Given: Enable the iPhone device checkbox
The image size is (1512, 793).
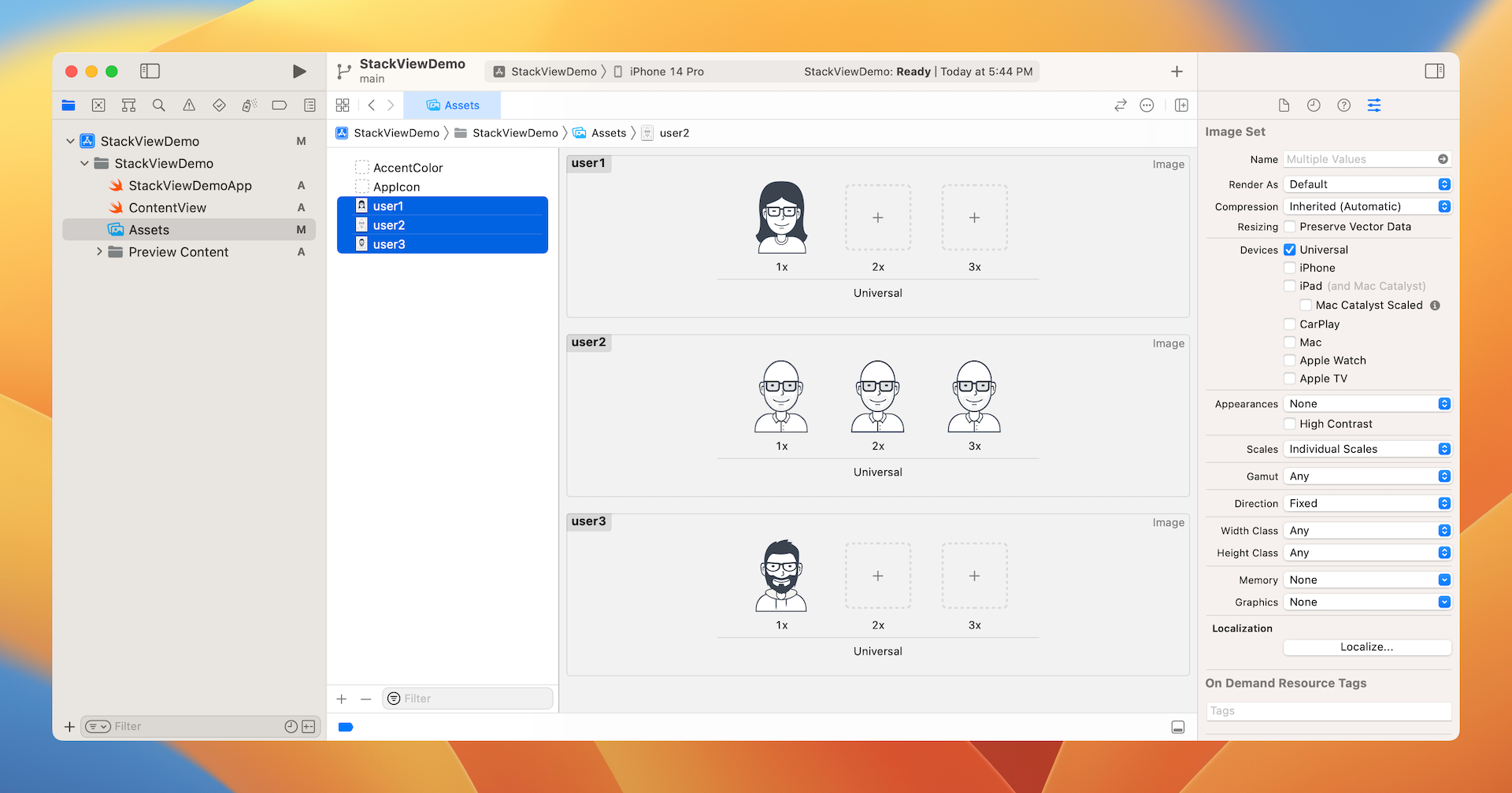Looking at the screenshot, I should [x=1290, y=268].
